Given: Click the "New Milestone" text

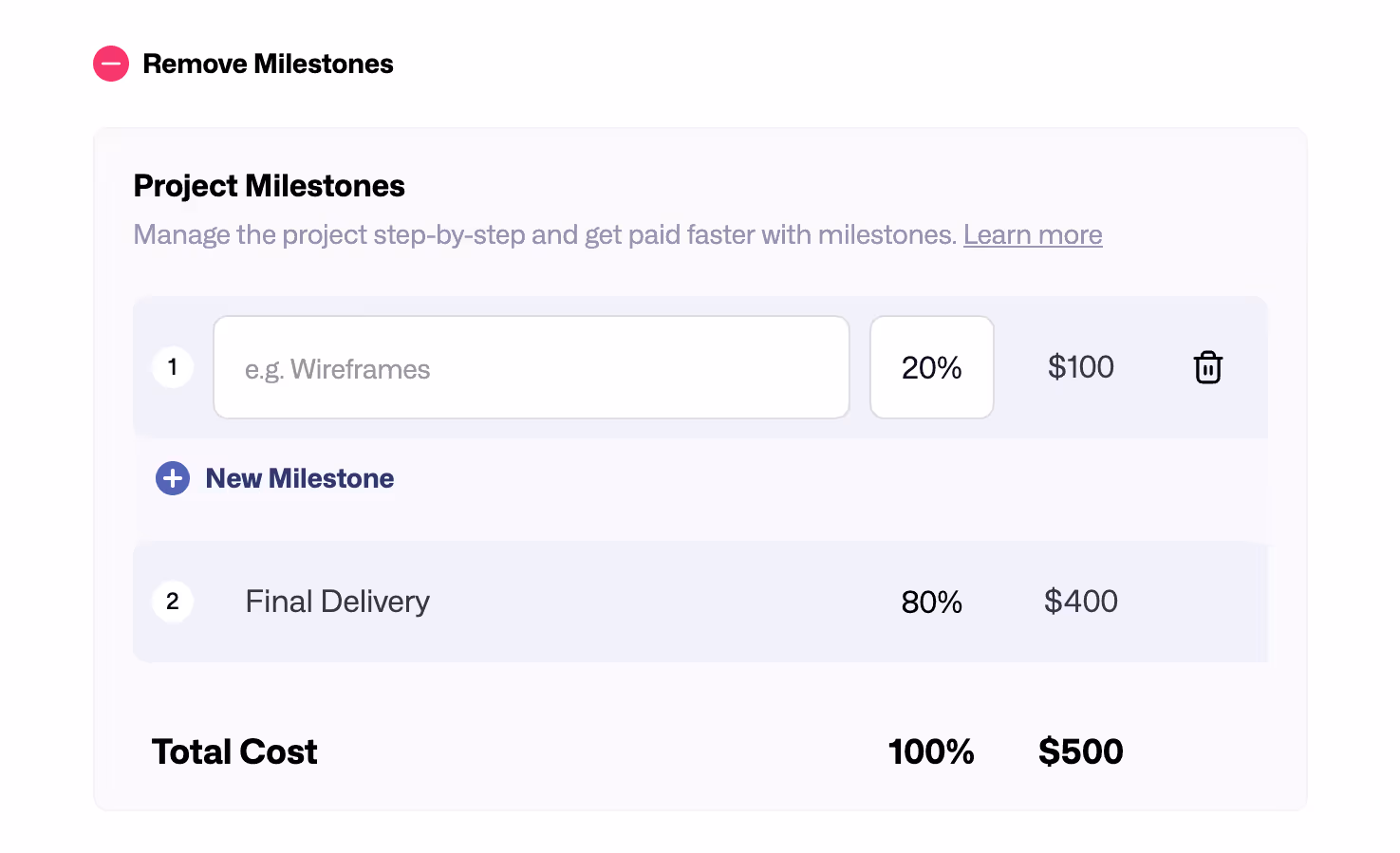Looking at the screenshot, I should [x=299, y=478].
